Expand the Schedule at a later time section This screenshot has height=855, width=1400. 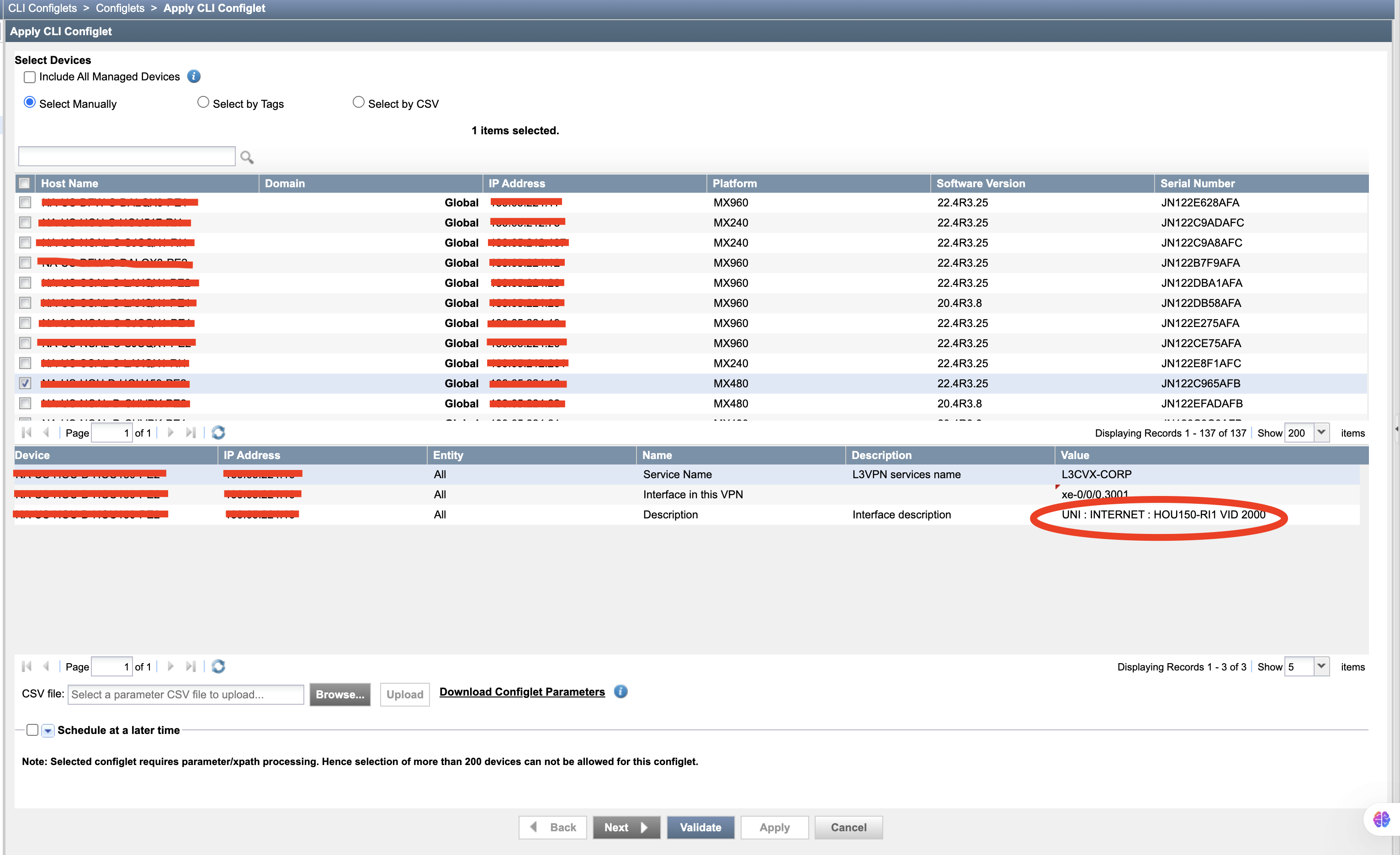point(48,731)
